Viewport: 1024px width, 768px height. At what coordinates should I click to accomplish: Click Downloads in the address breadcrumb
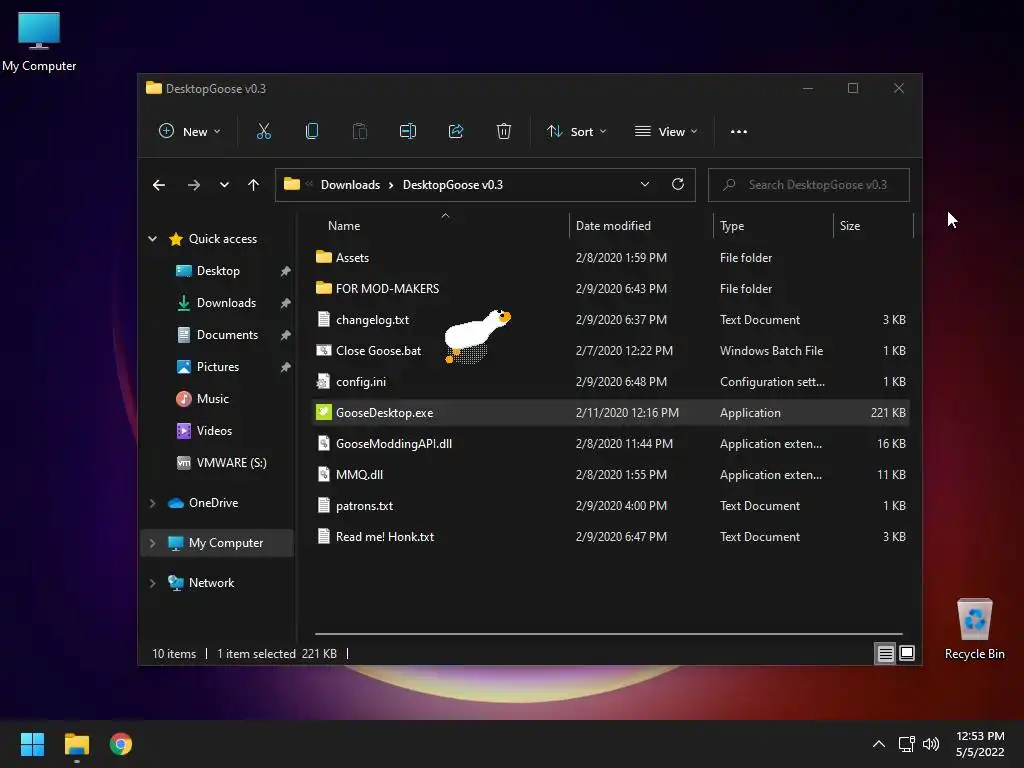pyautogui.click(x=350, y=185)
